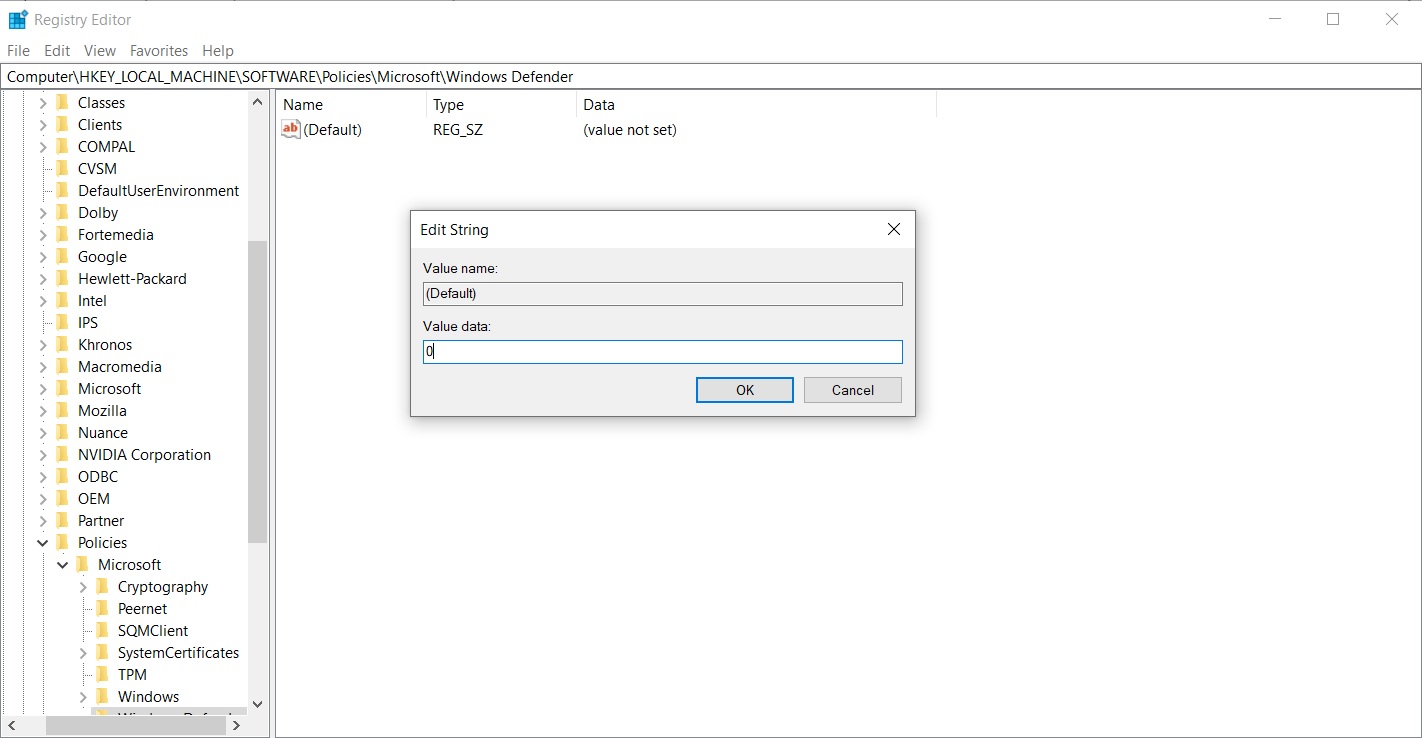Collapse the Microsoft node under Policies
Screen dimensions: 1422x738
coord(63,564)
